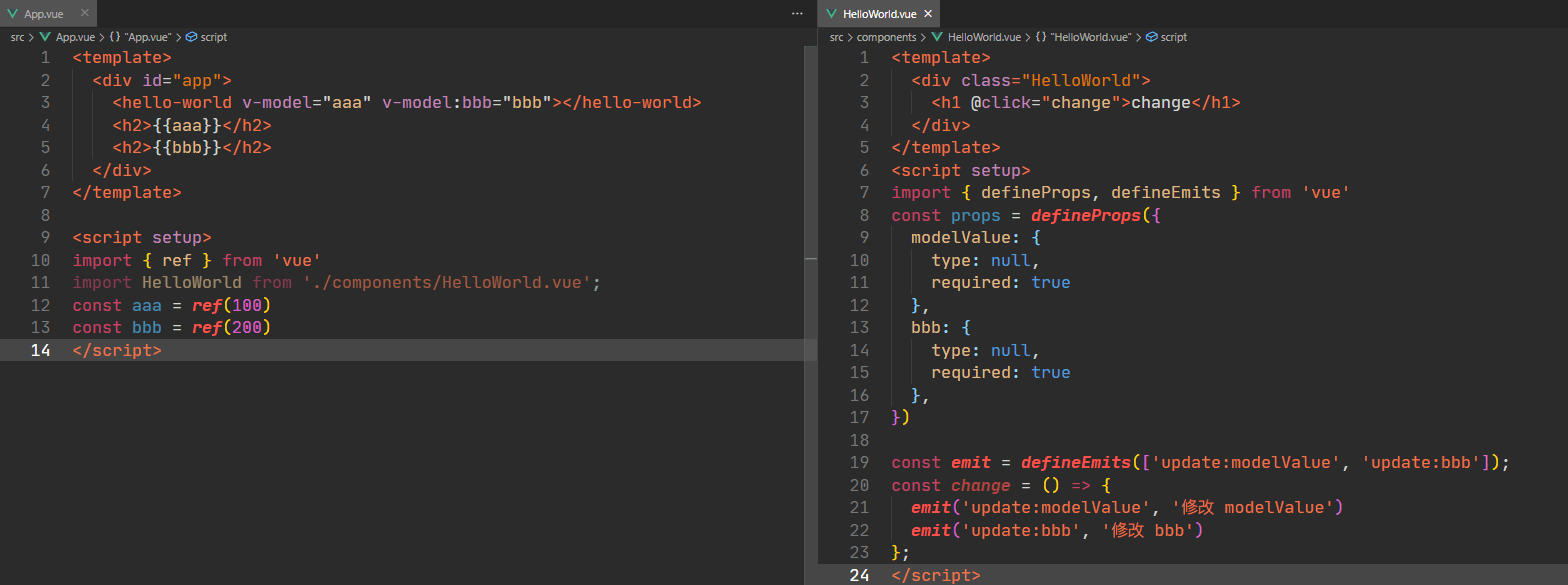Viewport: 1568px width, 585px height.
Task: Click ref(200) on the bbb line
Action: coord(232,327)
